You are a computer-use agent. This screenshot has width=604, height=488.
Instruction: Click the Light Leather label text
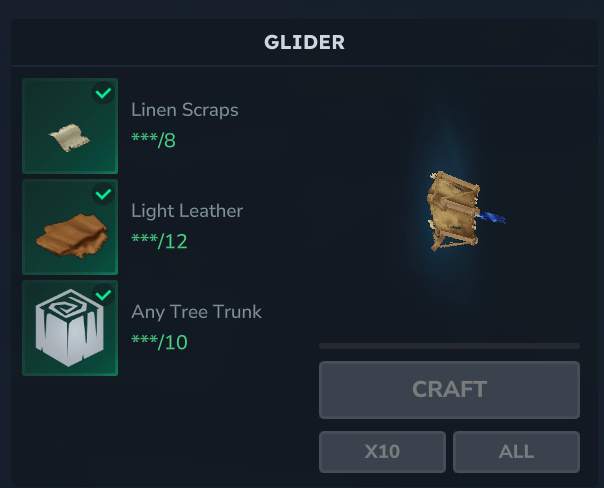187,211
